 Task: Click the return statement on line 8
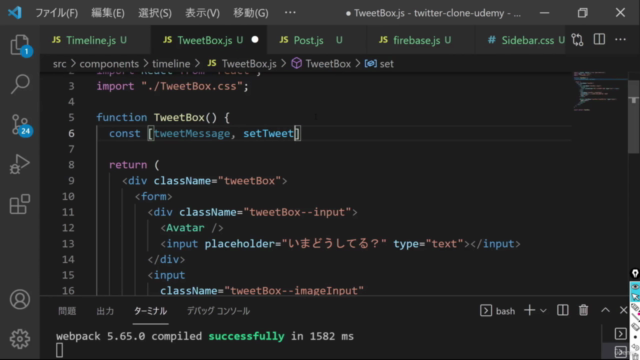coord(128,165)
